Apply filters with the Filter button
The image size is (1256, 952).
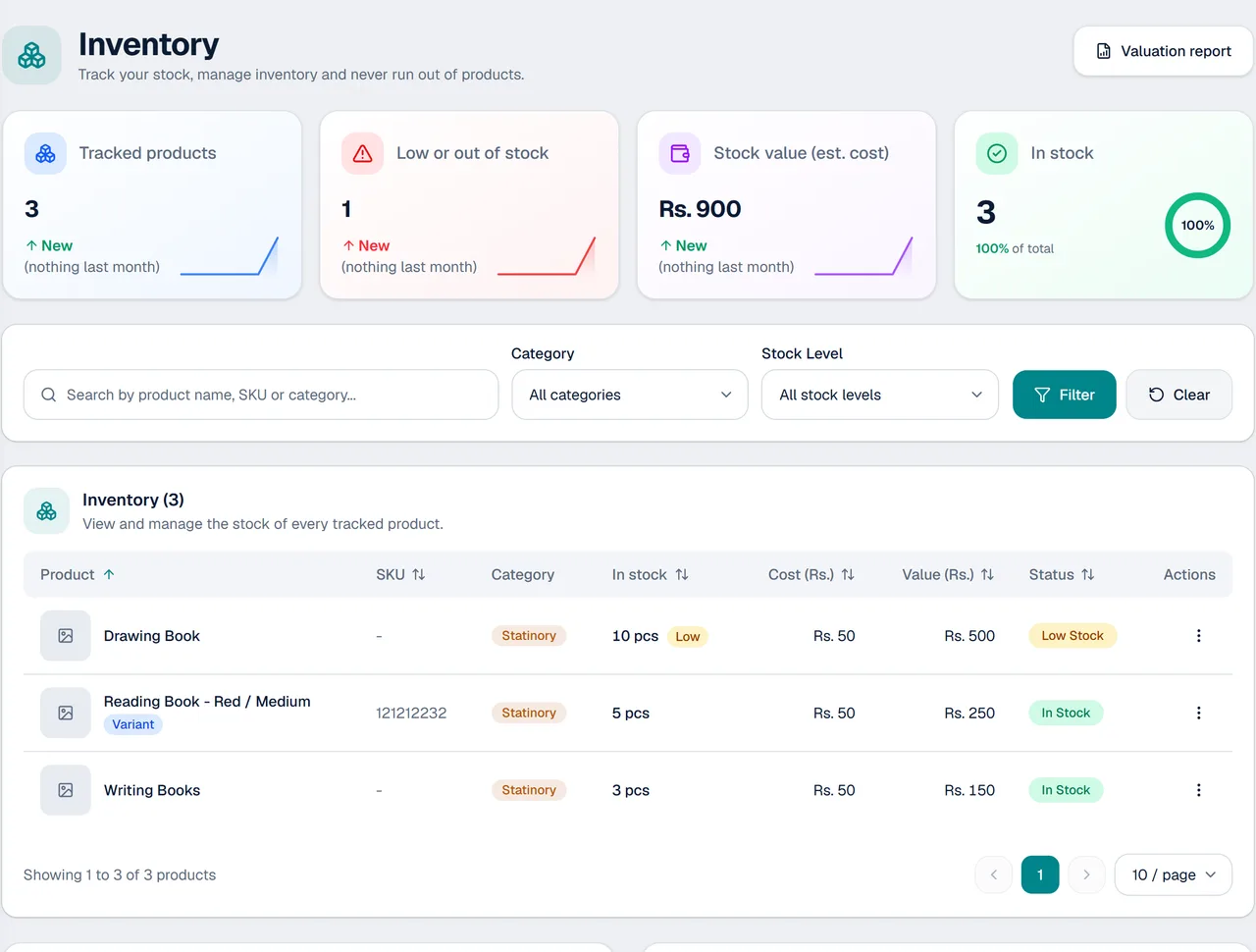coord(1065,395)
